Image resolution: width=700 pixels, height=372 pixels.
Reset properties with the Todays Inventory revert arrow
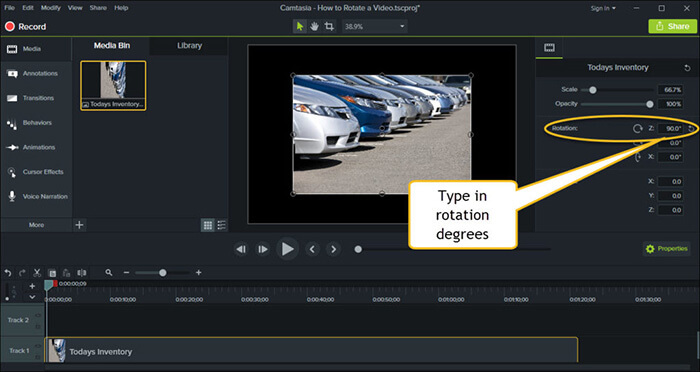(x=688, y=68)
